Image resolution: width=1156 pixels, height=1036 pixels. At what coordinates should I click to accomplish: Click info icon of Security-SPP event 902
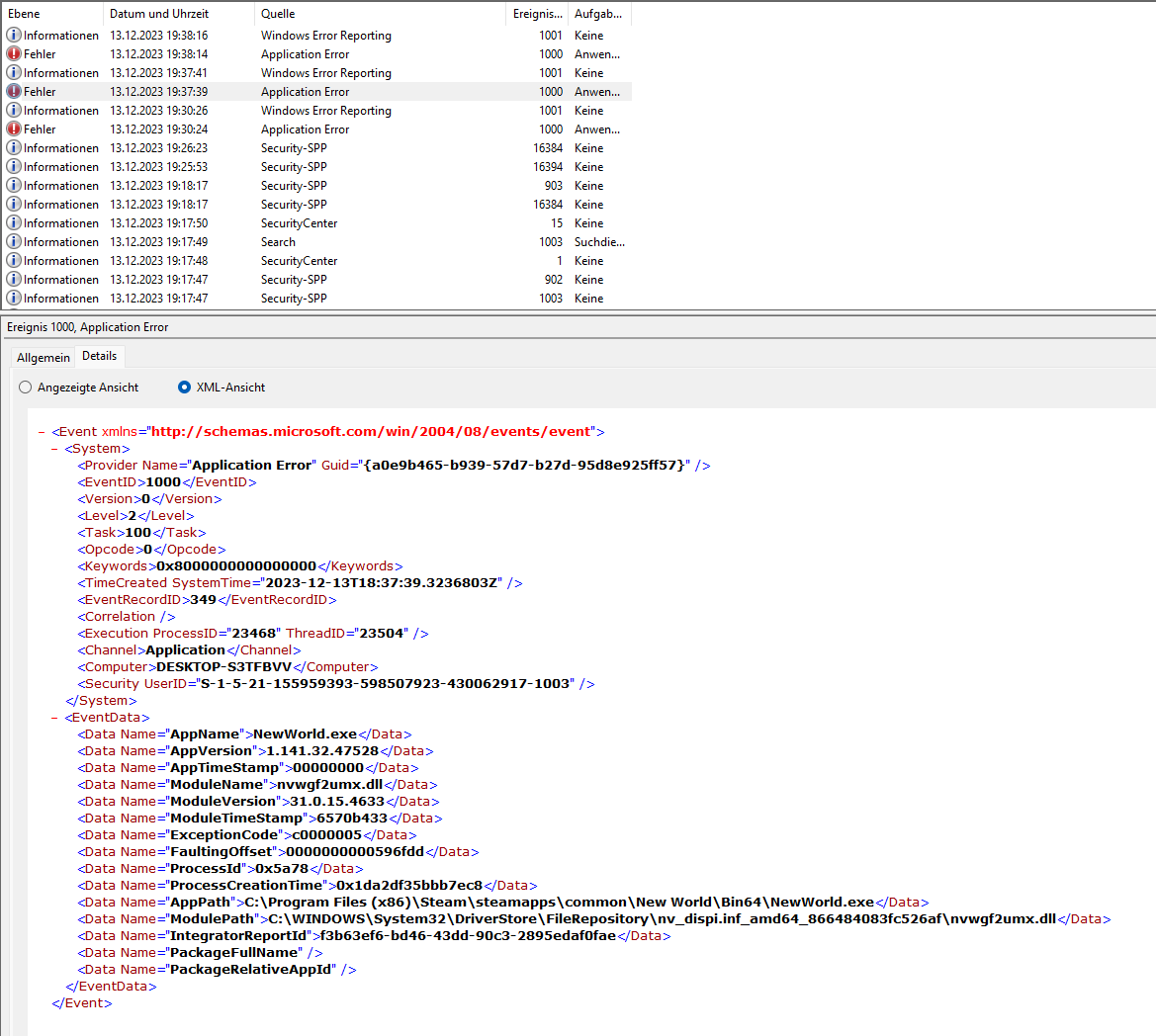13,279
